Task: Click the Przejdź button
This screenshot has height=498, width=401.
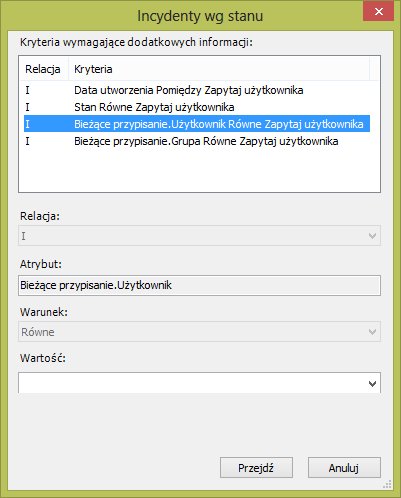Action: coord(256,468)
